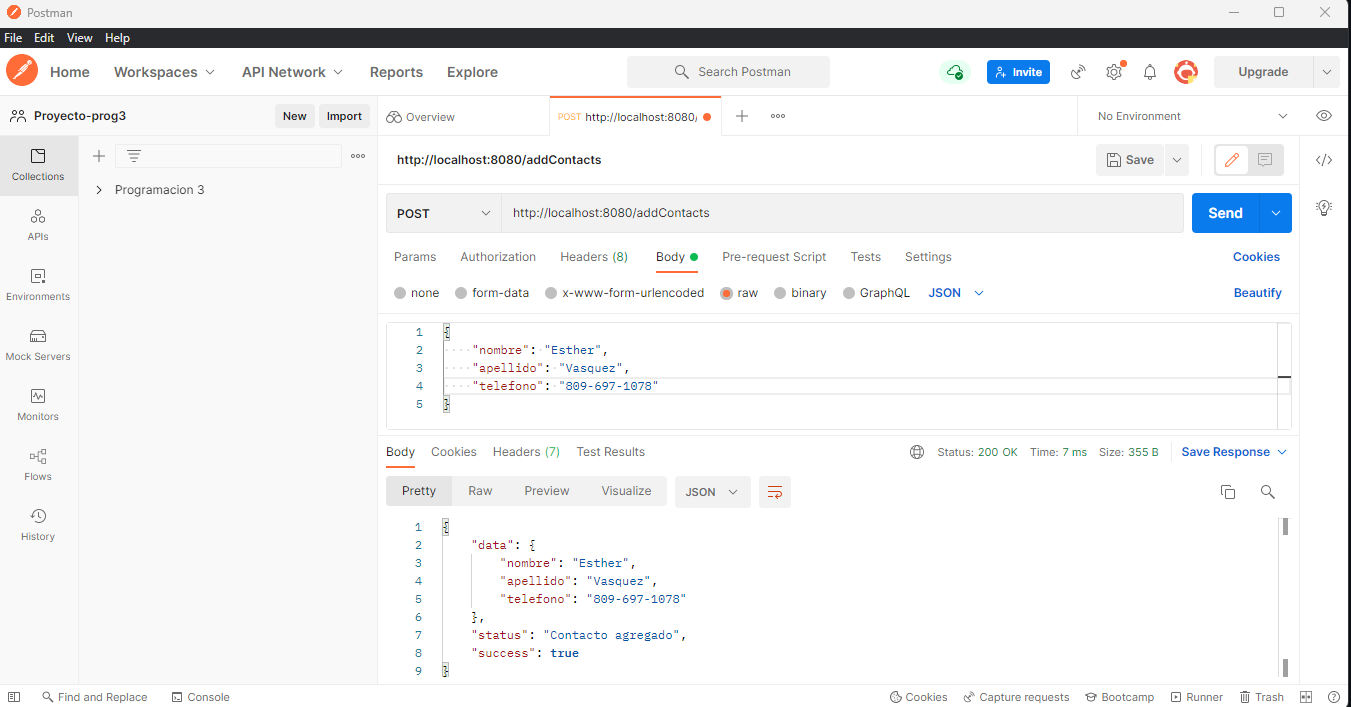
Task: Copy the response body to clipboard
Action: click(1228, 491)
